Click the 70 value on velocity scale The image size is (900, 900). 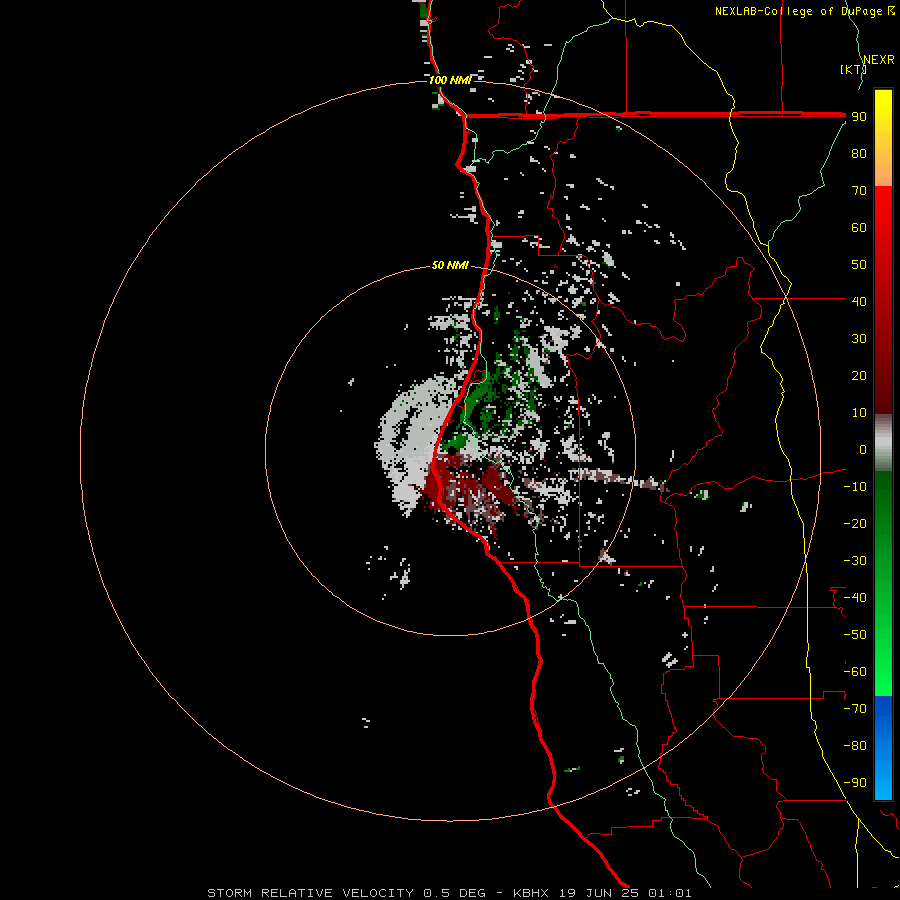859,191
